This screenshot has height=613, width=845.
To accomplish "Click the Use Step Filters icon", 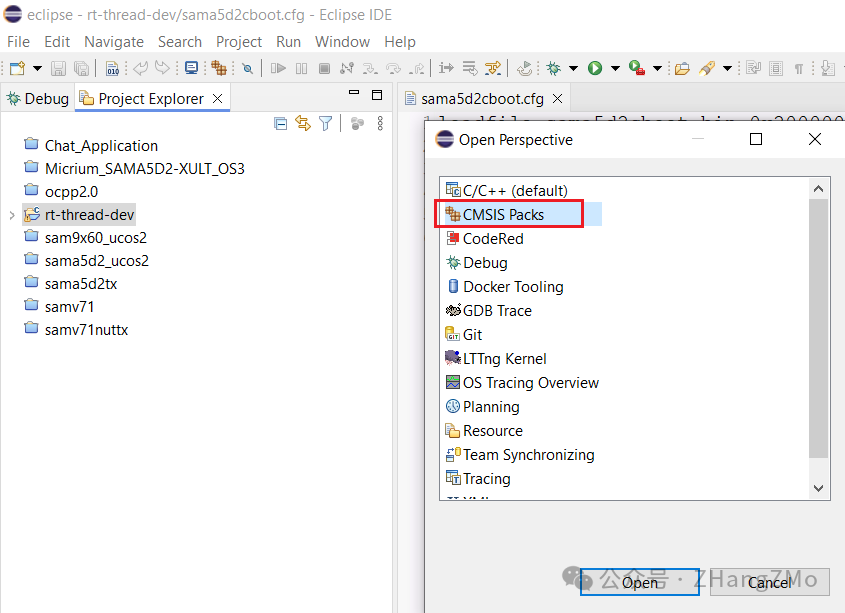I will (x=493, y=68).
